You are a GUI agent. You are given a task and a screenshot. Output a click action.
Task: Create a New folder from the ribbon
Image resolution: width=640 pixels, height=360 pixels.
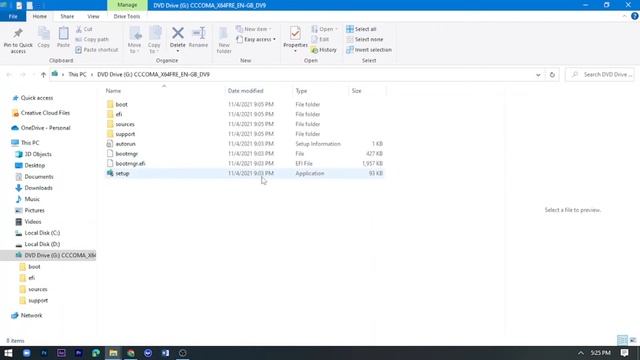tap(224, 40)
